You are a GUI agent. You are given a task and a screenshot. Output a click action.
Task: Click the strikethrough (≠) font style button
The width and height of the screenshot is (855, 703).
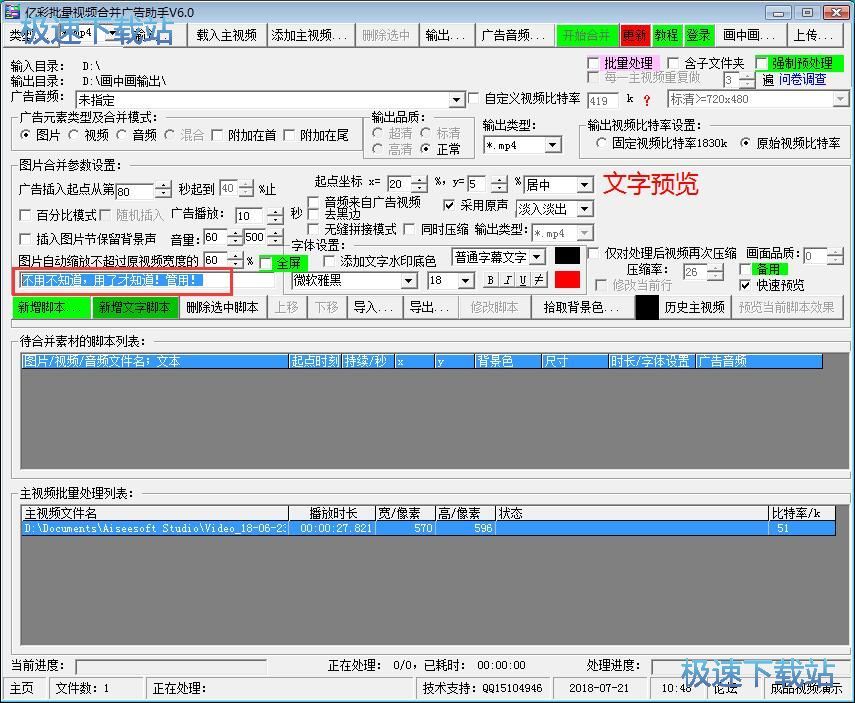pos(539,281)
